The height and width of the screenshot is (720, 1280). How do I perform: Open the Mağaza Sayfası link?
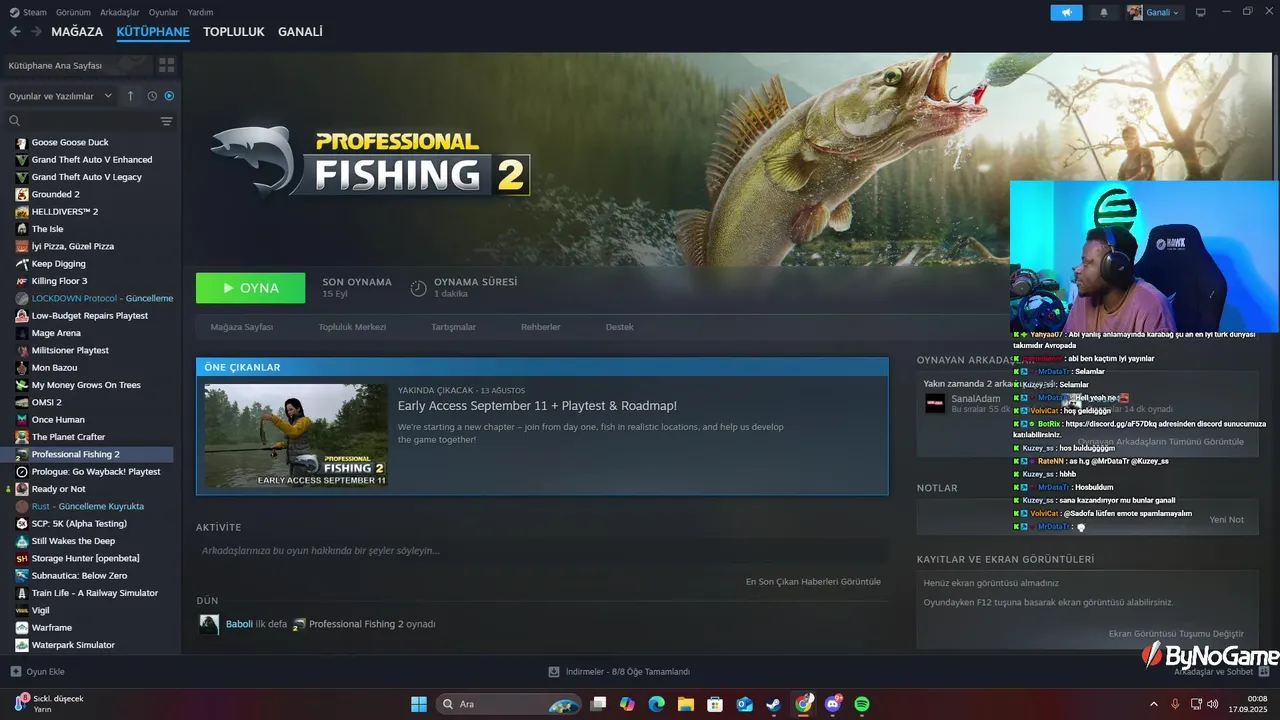click(x=241, y=327)
